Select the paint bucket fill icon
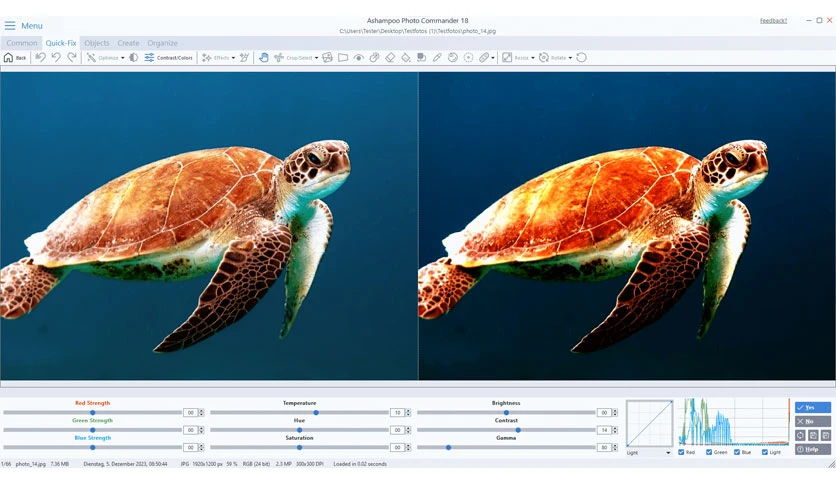 point(406,58)
